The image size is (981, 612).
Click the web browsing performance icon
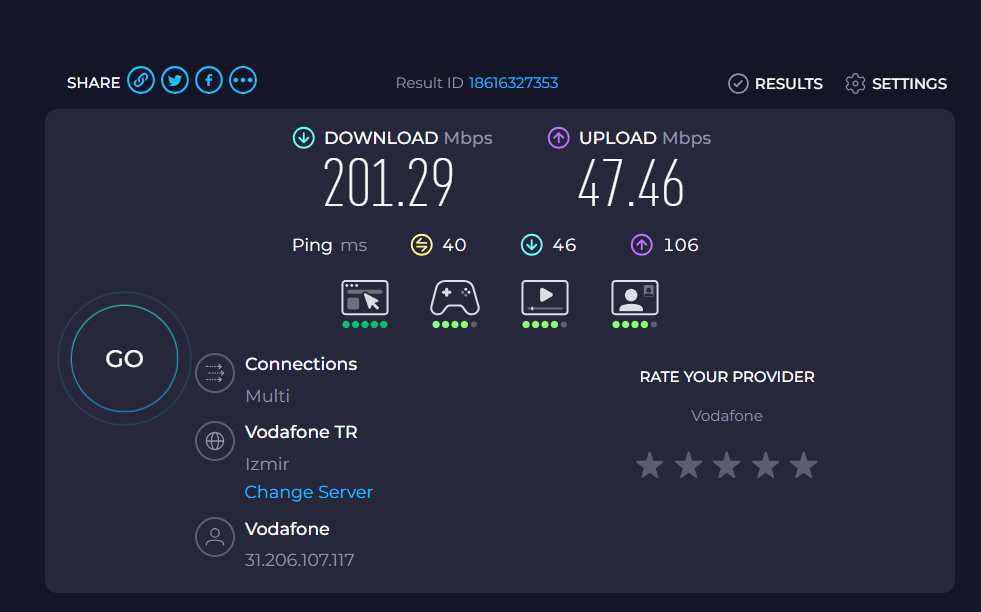365,298
